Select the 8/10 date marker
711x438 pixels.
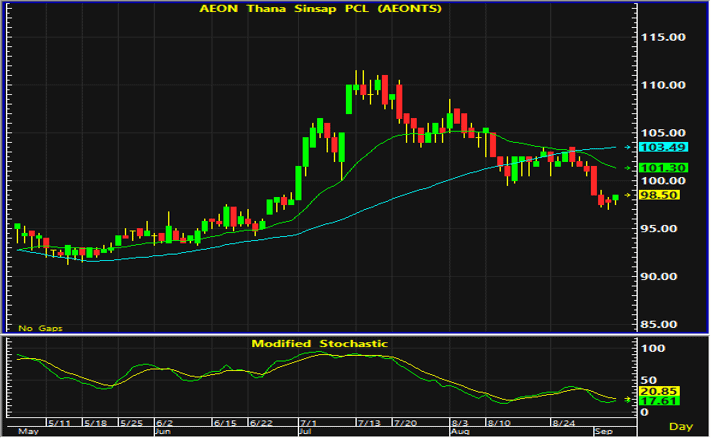pos(499,423)
